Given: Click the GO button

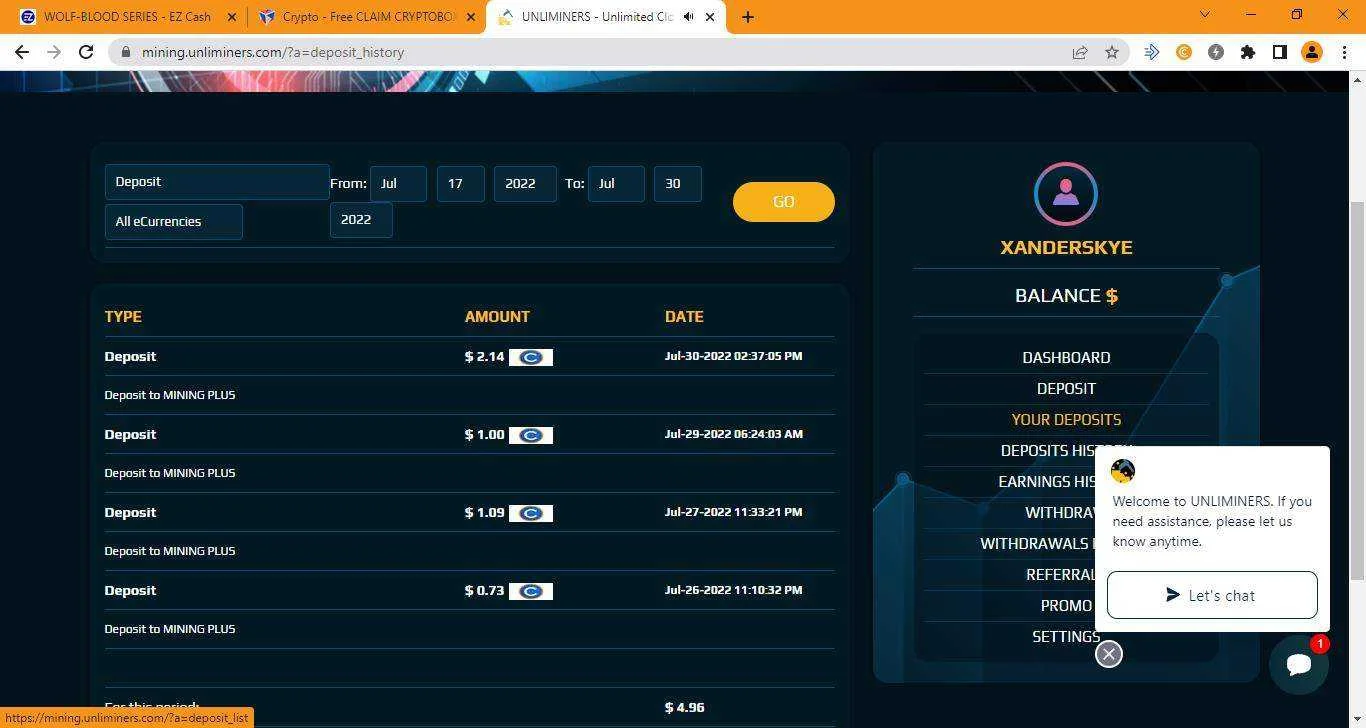Looking at the screenshot, I should tap(784, 202).
